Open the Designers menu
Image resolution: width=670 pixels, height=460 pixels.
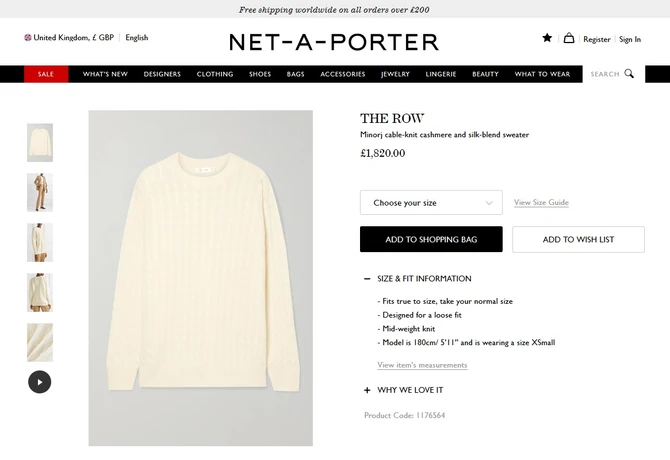point(162,74)
